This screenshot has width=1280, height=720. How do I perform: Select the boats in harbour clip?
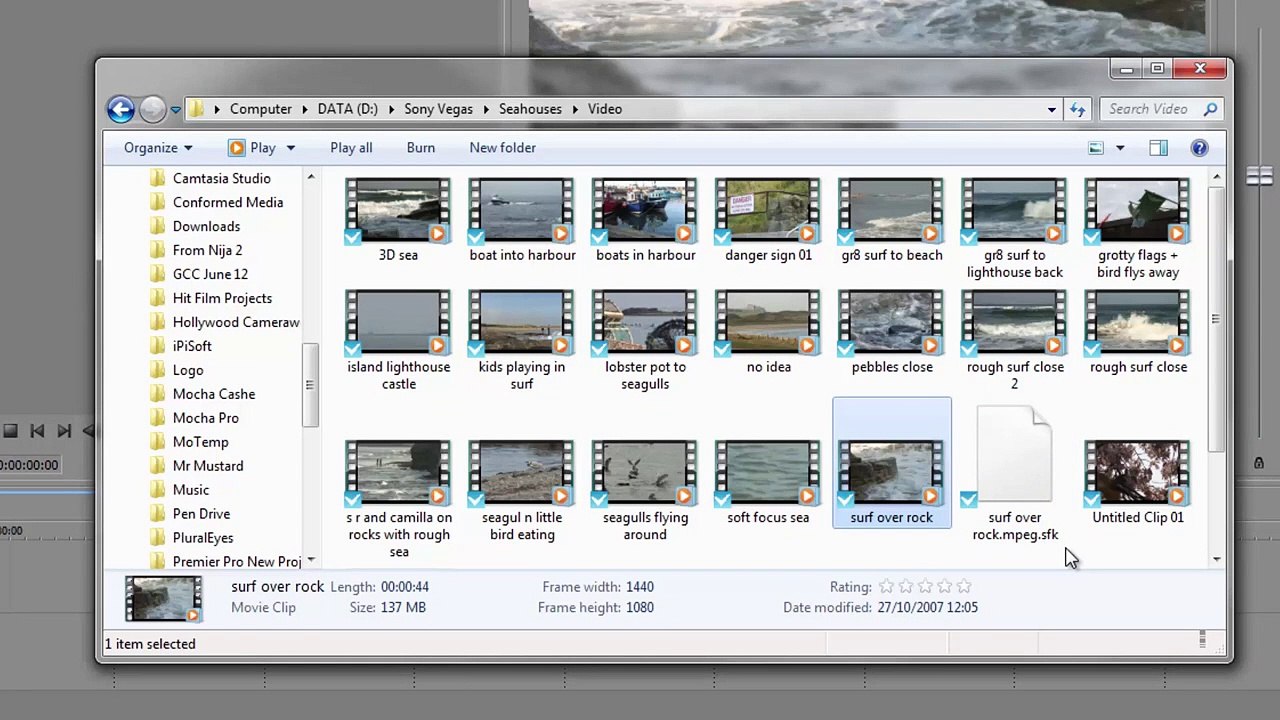coord(645,220)
